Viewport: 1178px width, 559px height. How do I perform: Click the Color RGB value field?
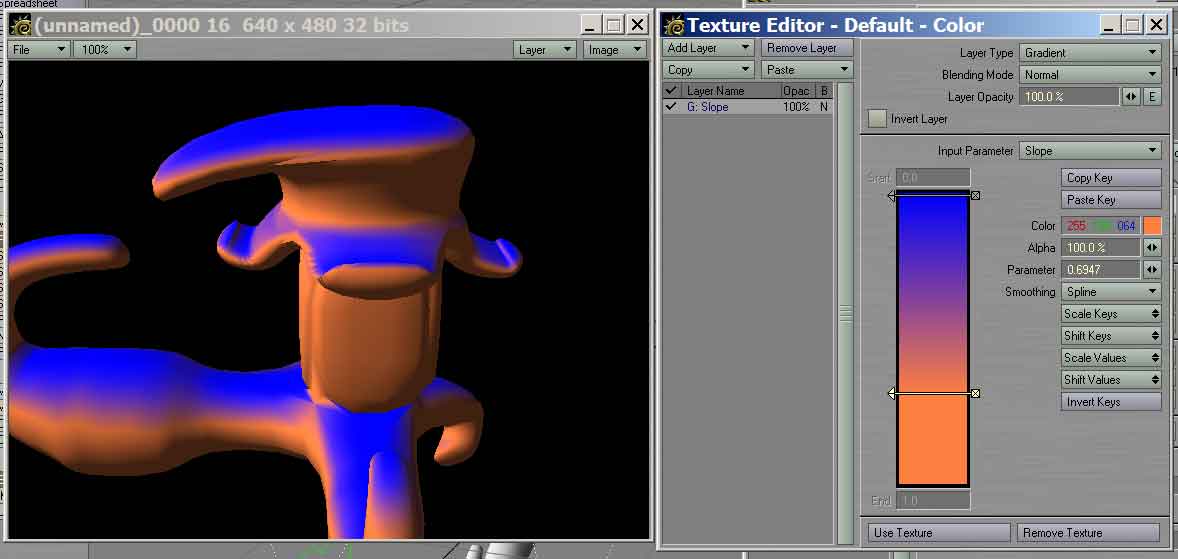[1101, 225]
